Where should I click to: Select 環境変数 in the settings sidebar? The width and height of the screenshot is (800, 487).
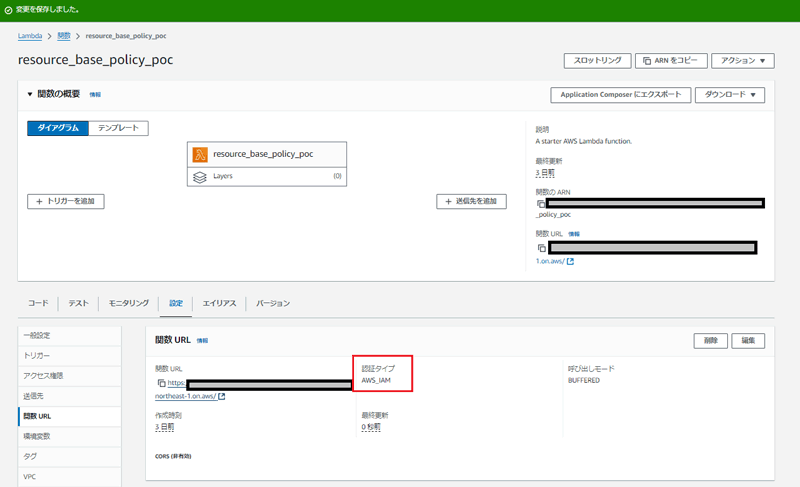pyautogui.click(x=70, y=437)
